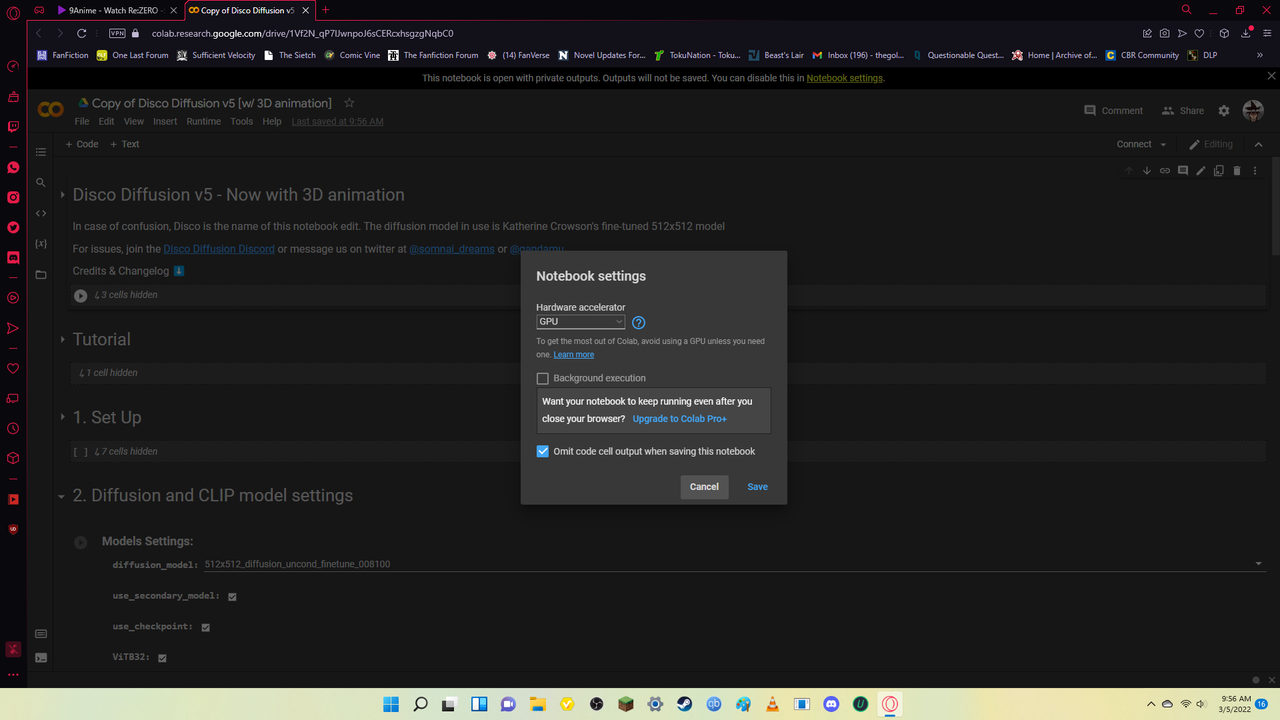Open the Twitch panel in Opera sidebar
Screen dimensions: 1280x720
click(x=13, y=127)
